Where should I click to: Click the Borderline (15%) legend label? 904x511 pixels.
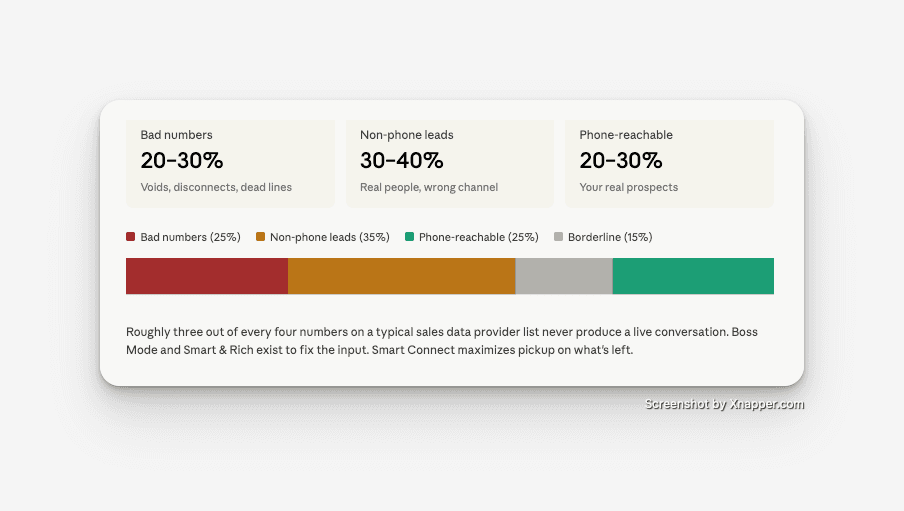click(x=610, y=237)
